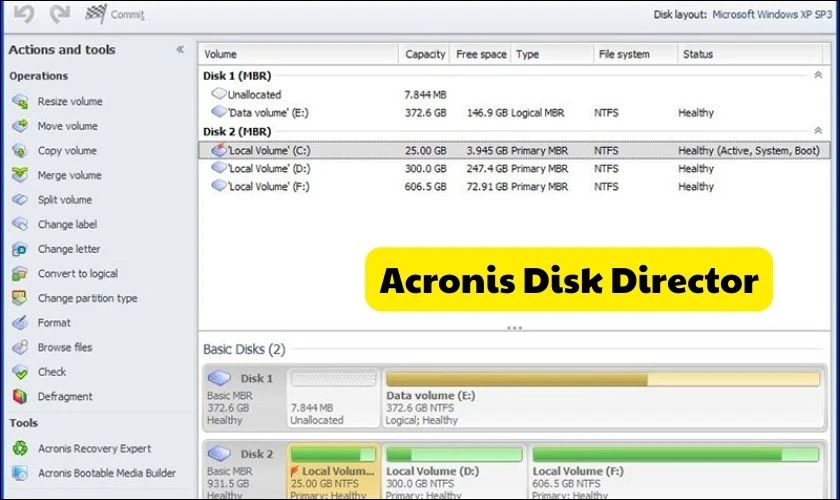Screen dimensions: 840x500
Task: Sort by the Free space column header
Action: click(x=481, y=54)
